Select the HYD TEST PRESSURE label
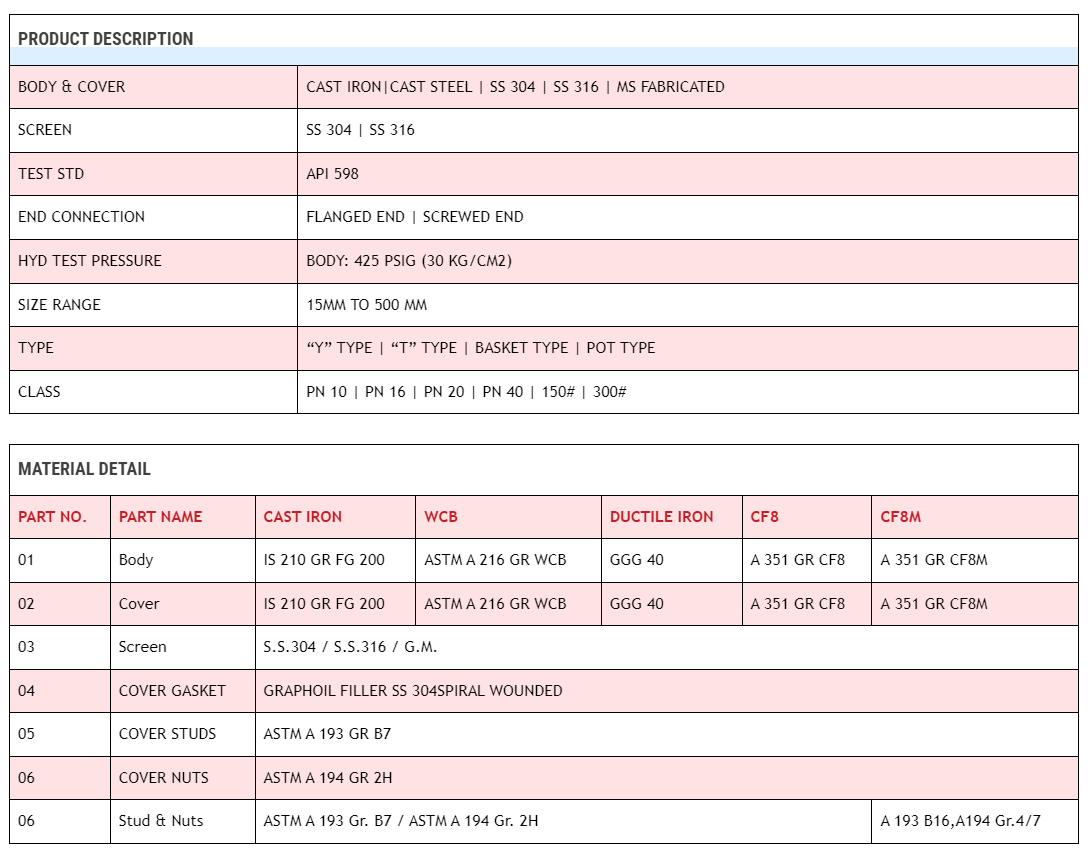 90,261
